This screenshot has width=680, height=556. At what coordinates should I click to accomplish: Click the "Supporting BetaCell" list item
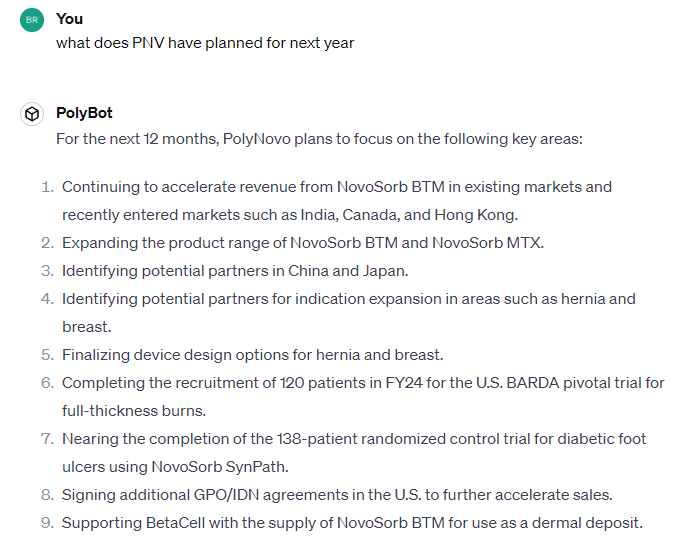[352, 523]
